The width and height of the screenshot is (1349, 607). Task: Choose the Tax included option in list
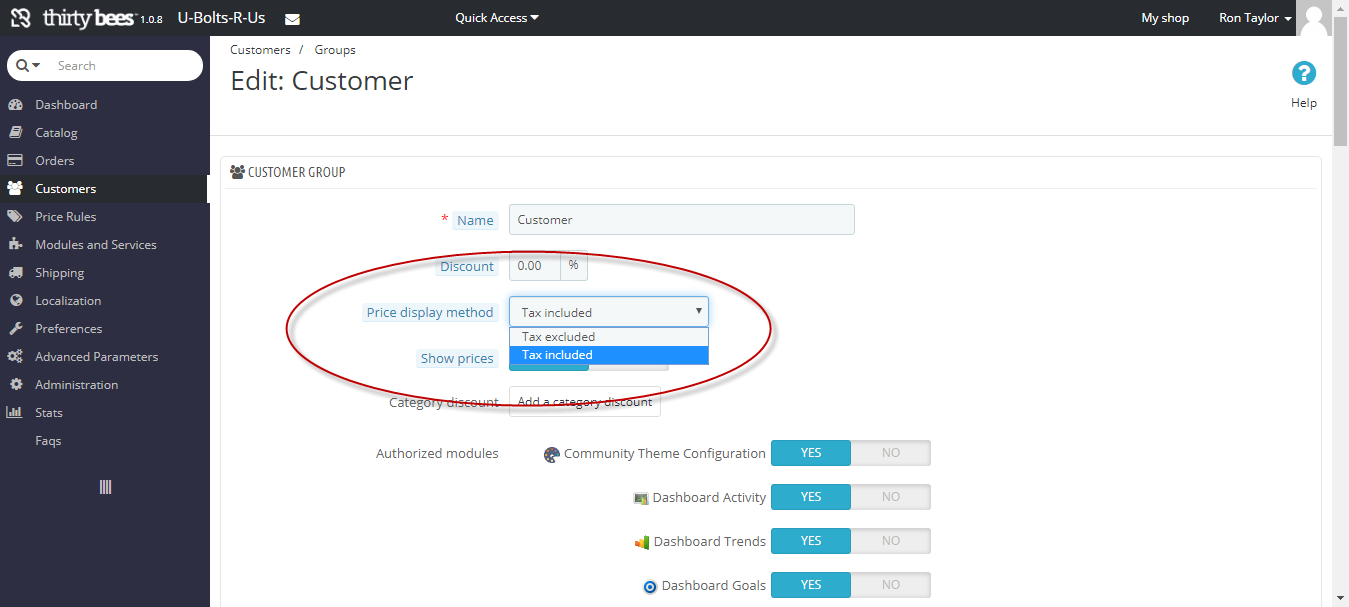coord(609,355)
